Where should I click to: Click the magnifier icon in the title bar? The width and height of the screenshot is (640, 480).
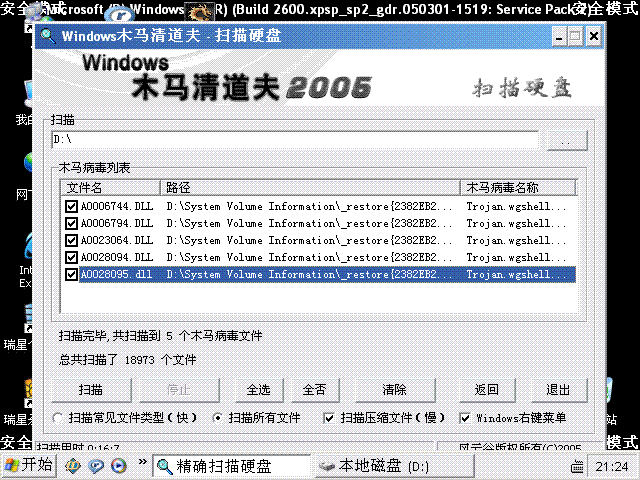[48, 36]
